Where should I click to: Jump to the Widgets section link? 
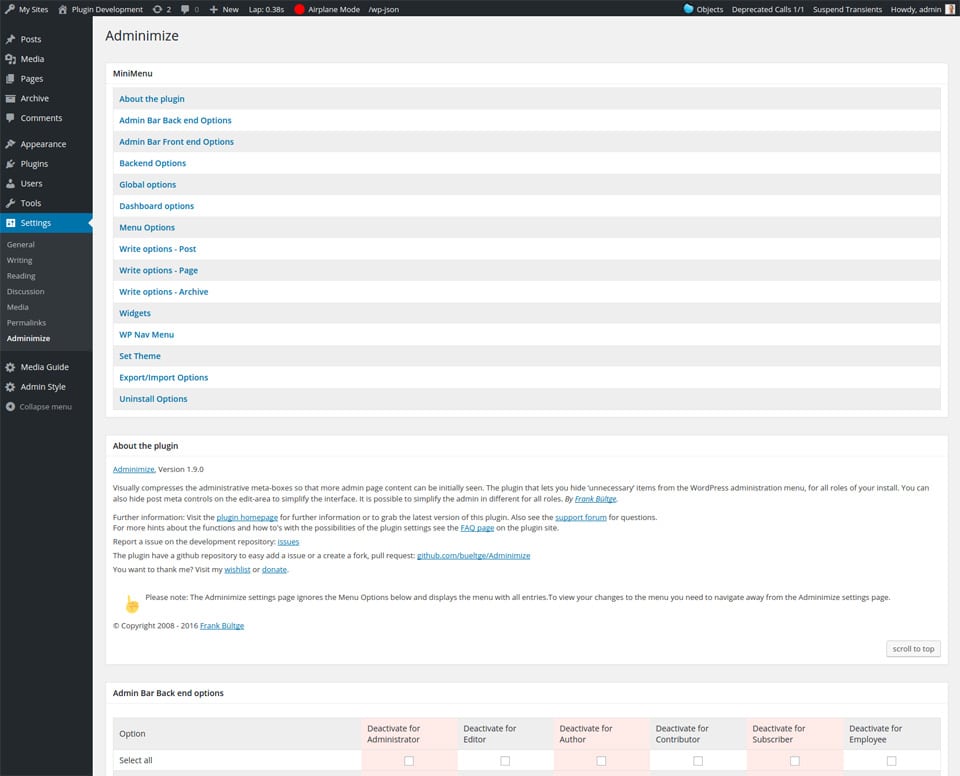pos(135,313)
